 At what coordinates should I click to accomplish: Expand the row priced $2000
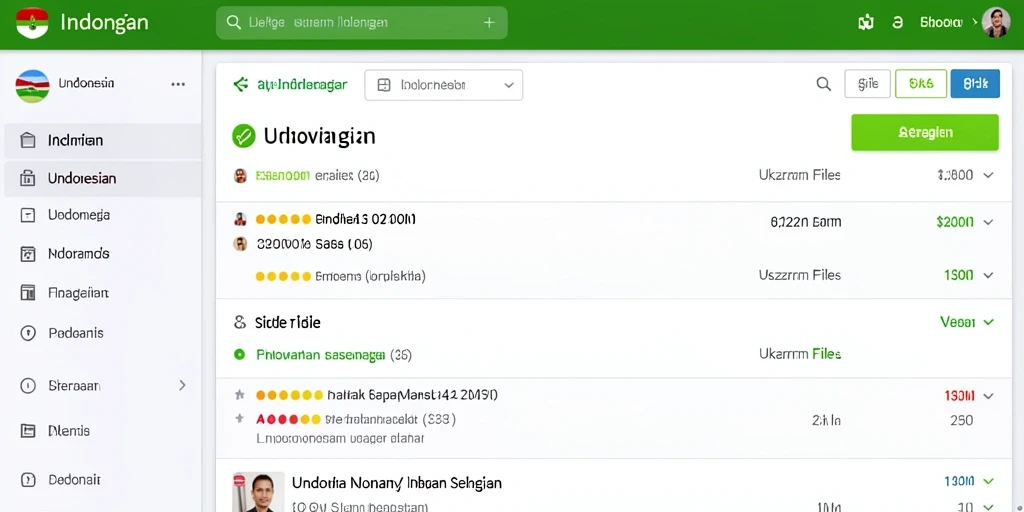point(988,222)
